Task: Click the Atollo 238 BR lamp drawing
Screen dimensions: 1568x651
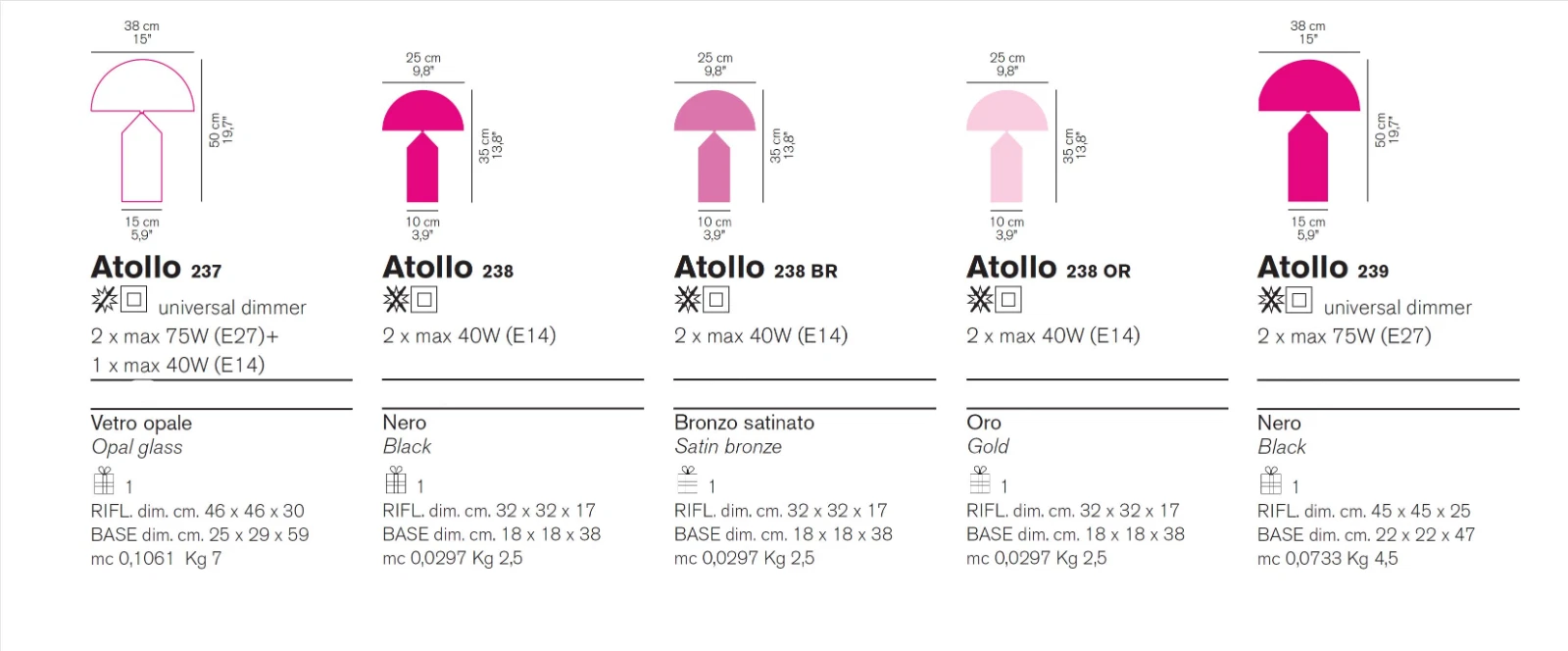Action: [x=714, y=146]
